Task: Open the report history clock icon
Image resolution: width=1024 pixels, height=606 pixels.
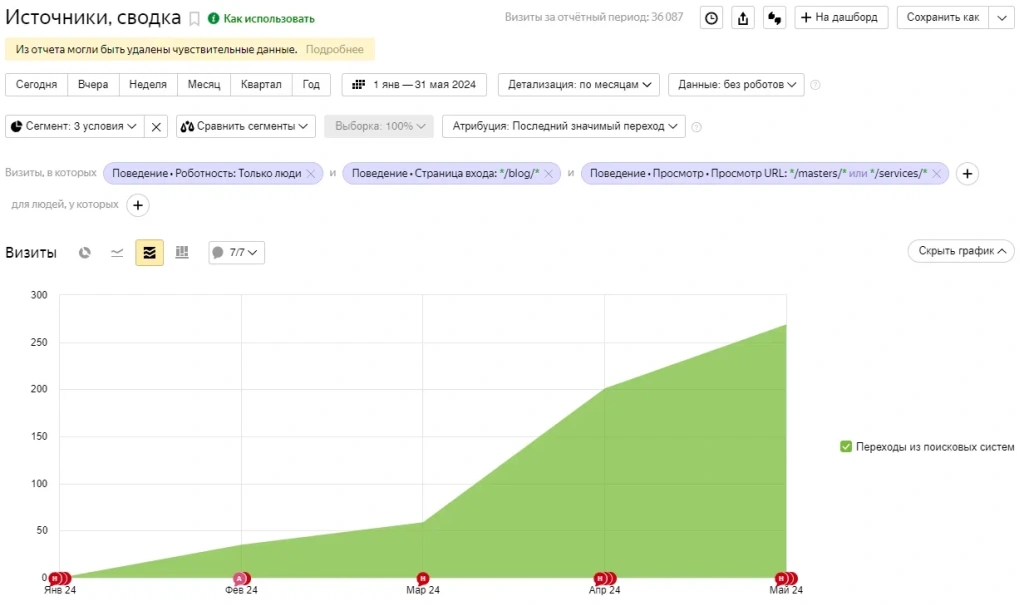Action: (711, 18)
